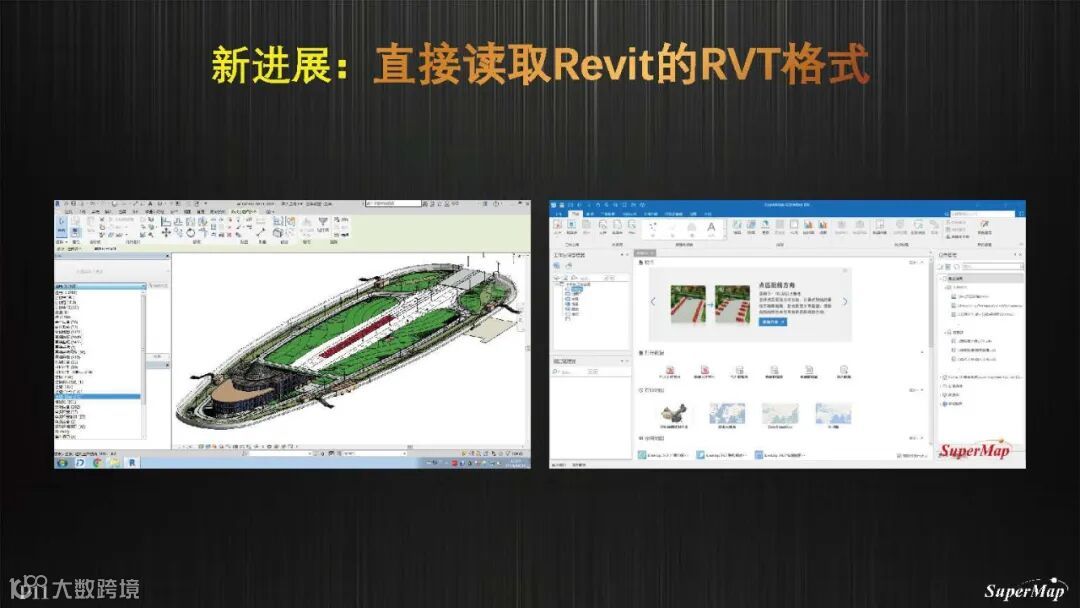The image size is (1080, 608).
Task: Select the Move four-arrow tool in Revit
Action: tap(166, 233)
